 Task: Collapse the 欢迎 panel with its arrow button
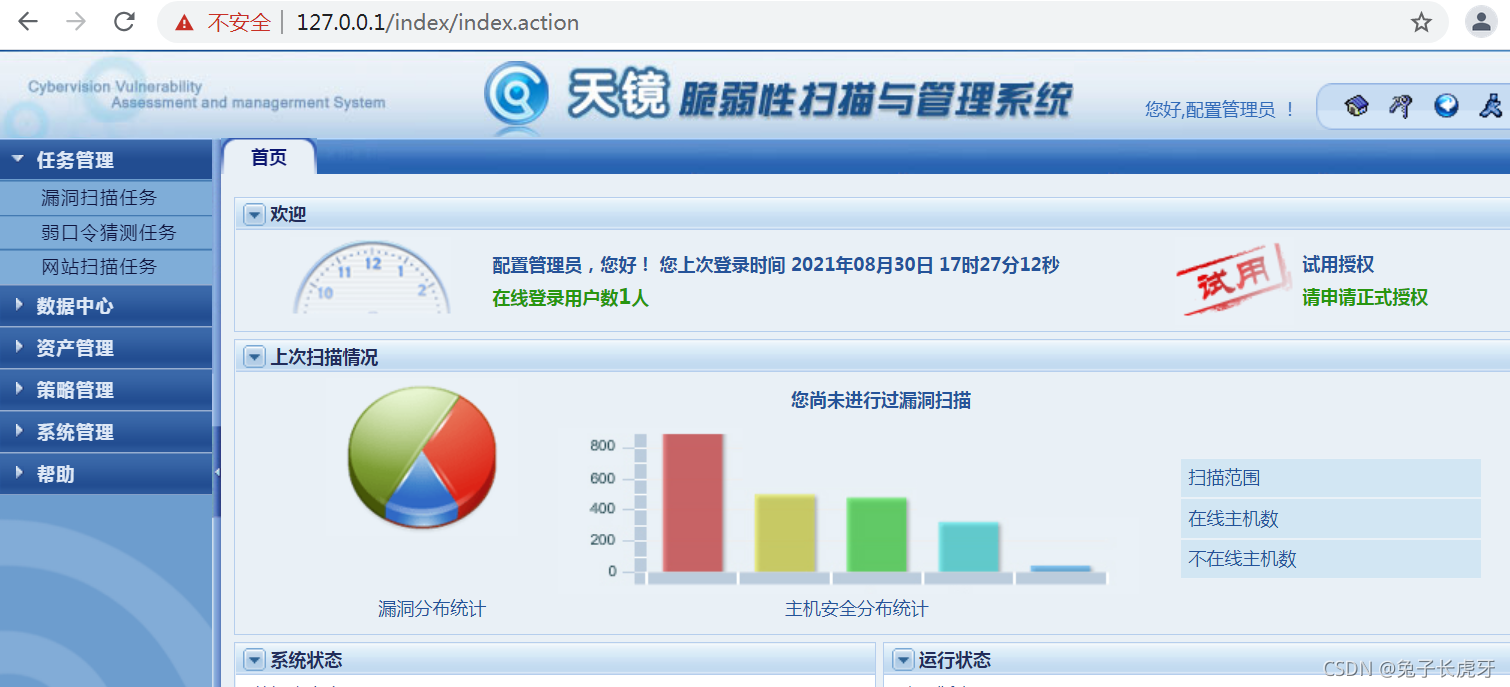253,215
